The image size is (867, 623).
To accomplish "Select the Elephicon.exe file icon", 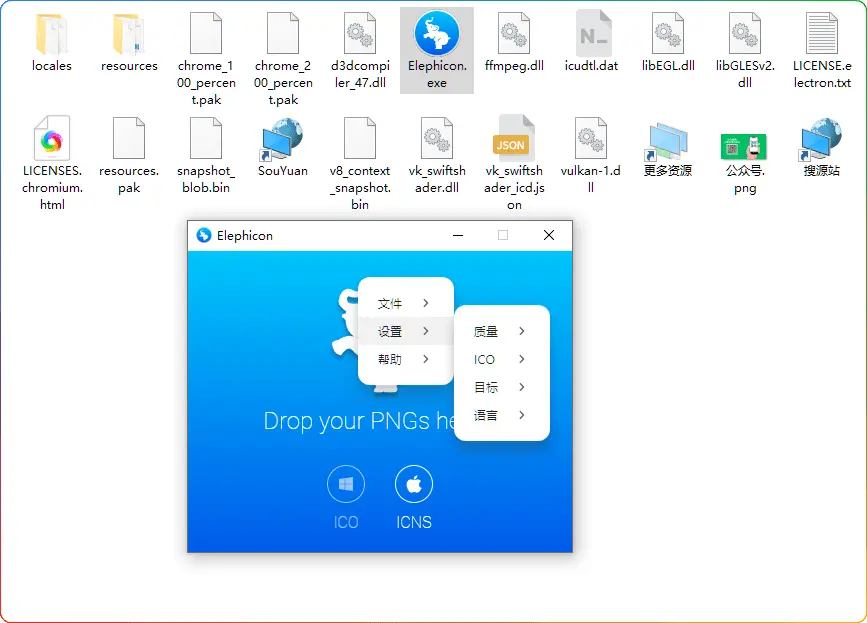I will (437, 36).
